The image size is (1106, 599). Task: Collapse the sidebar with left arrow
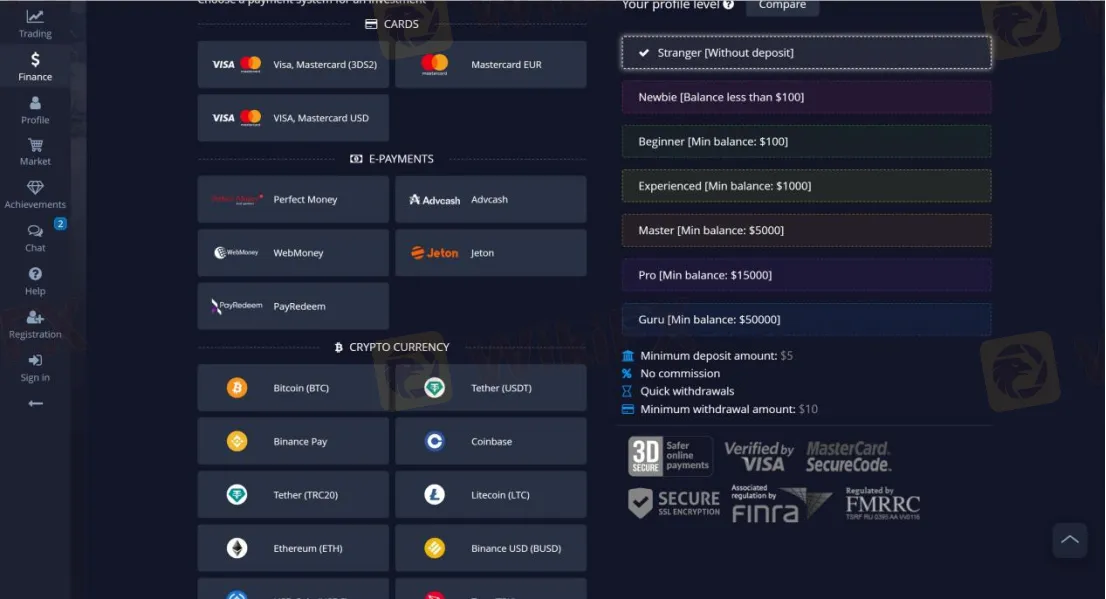35,404
